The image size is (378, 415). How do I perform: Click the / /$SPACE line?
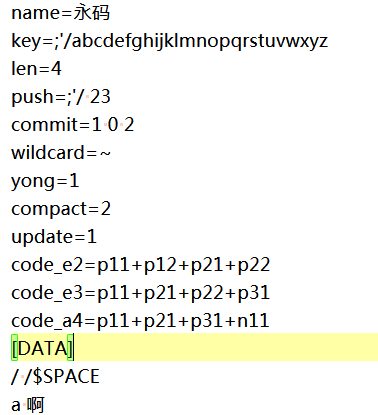[55, 377]
